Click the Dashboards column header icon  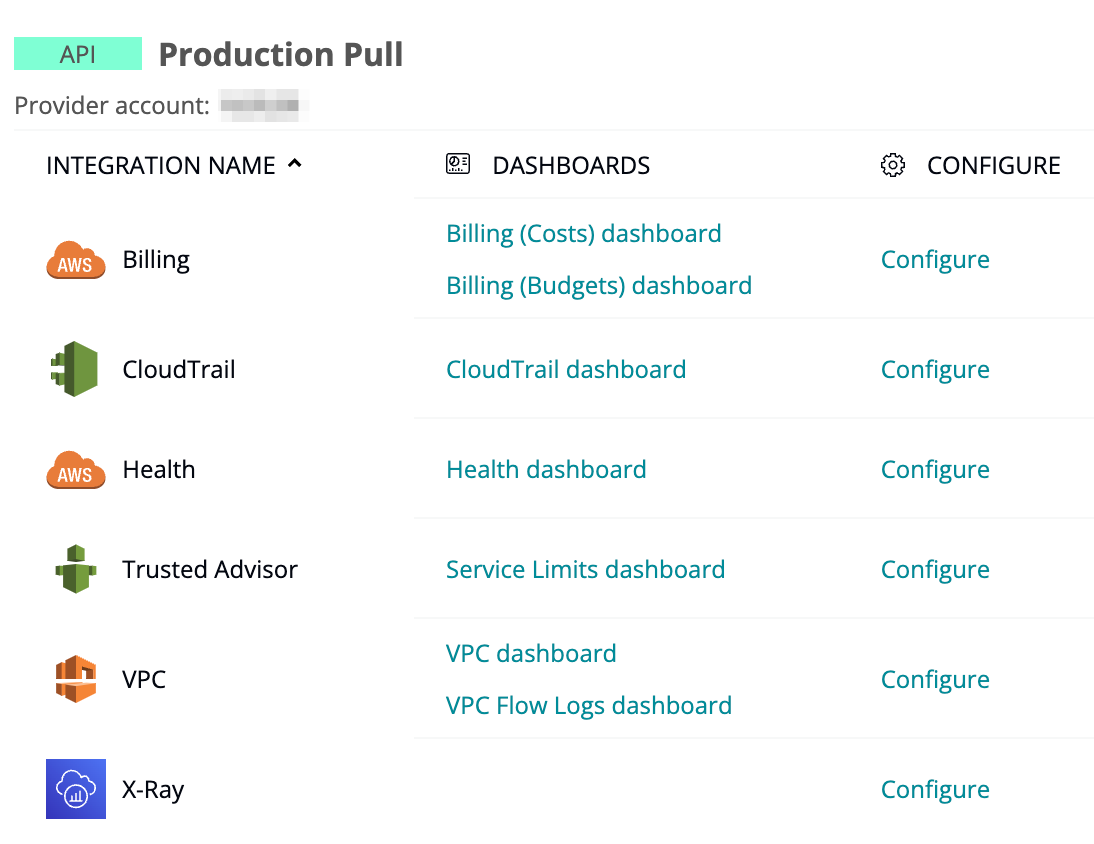(x=457, y=165)
